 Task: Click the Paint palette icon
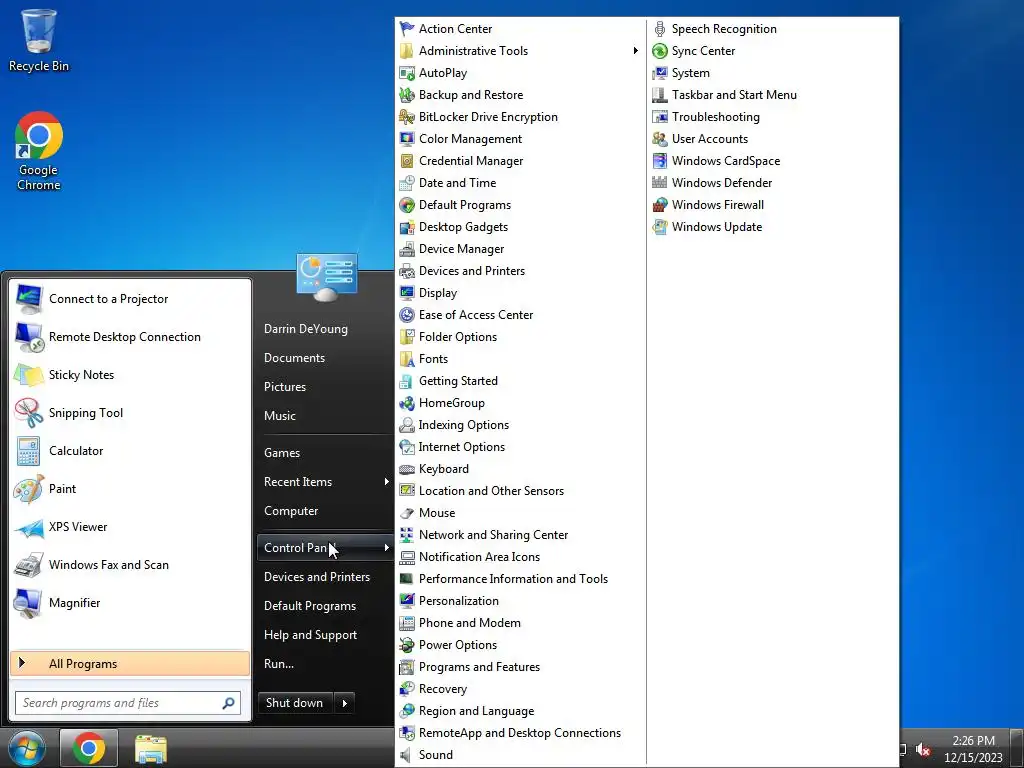29,488
